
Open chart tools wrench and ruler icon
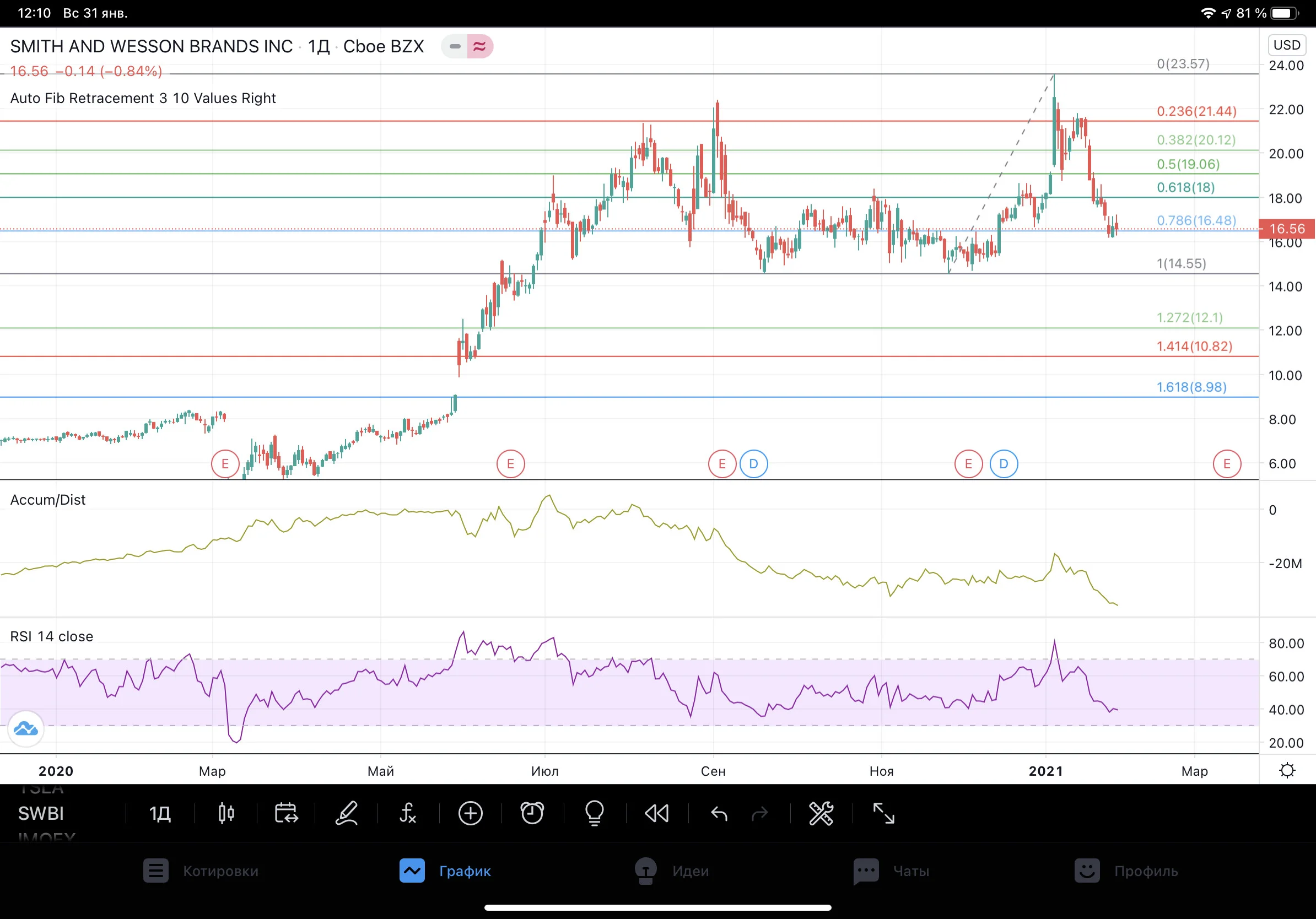click(821, 813)
